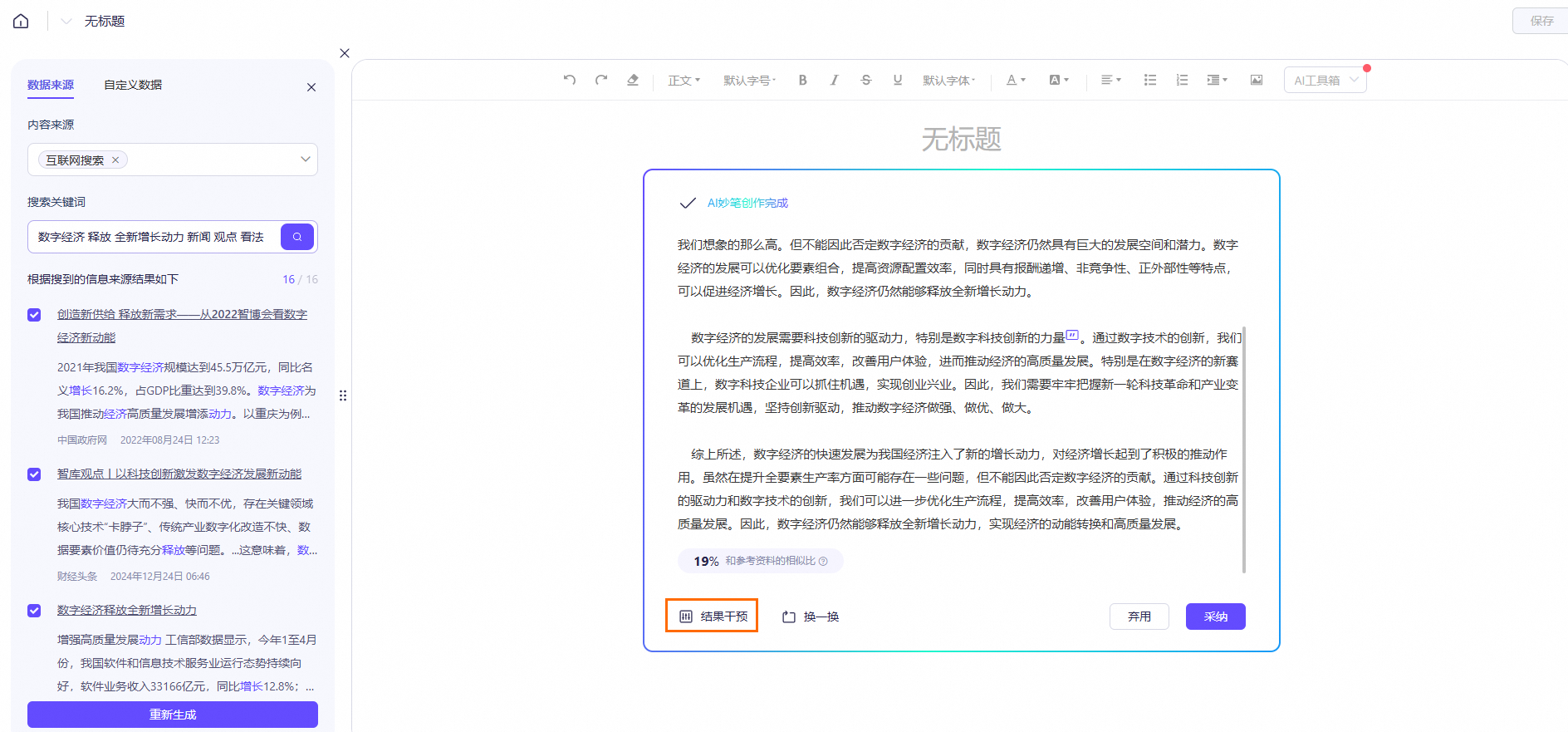Expand the chevron next to document title

point(66,21)
